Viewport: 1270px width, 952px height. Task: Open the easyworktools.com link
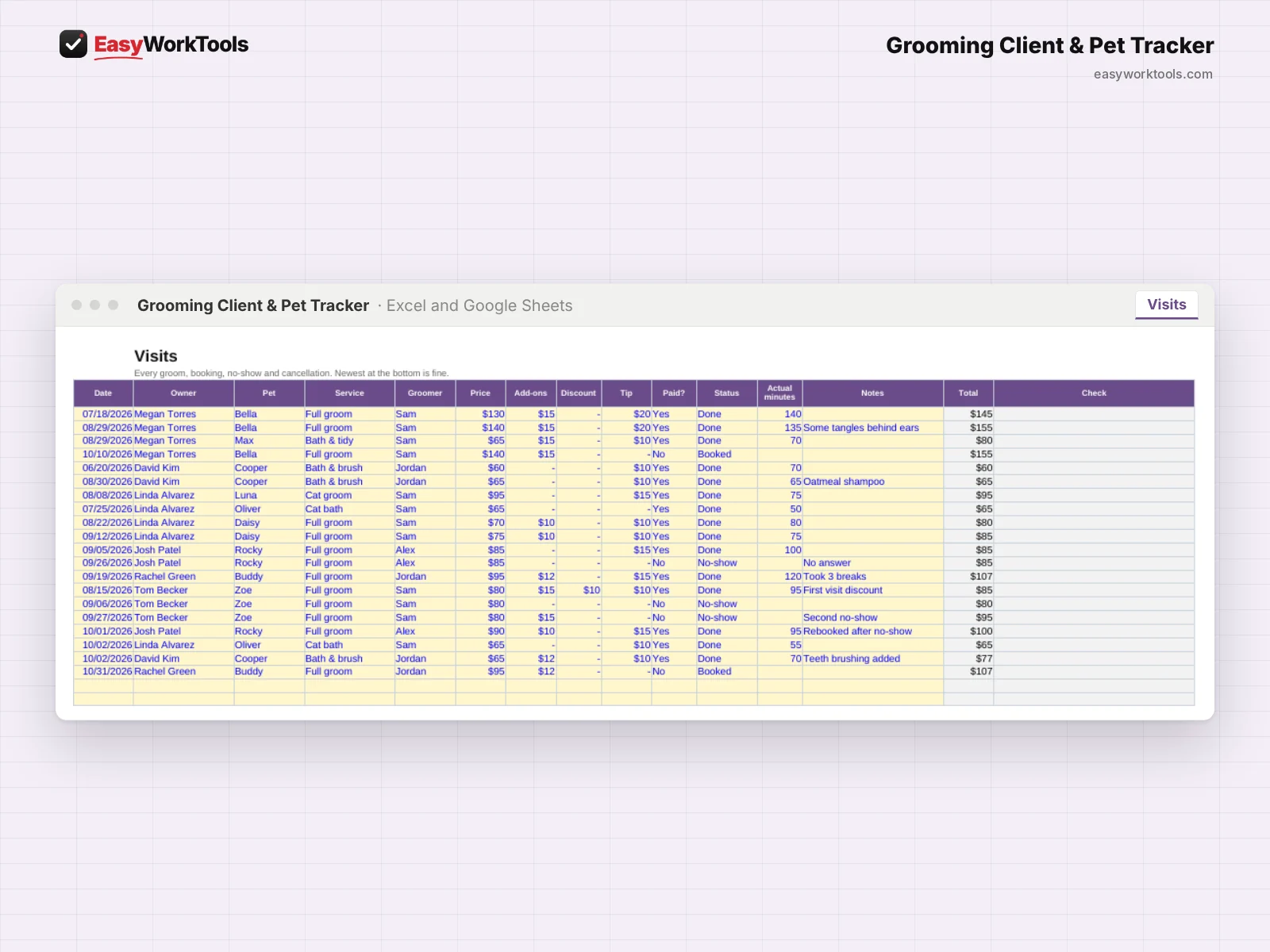(x=1153, y=74)
